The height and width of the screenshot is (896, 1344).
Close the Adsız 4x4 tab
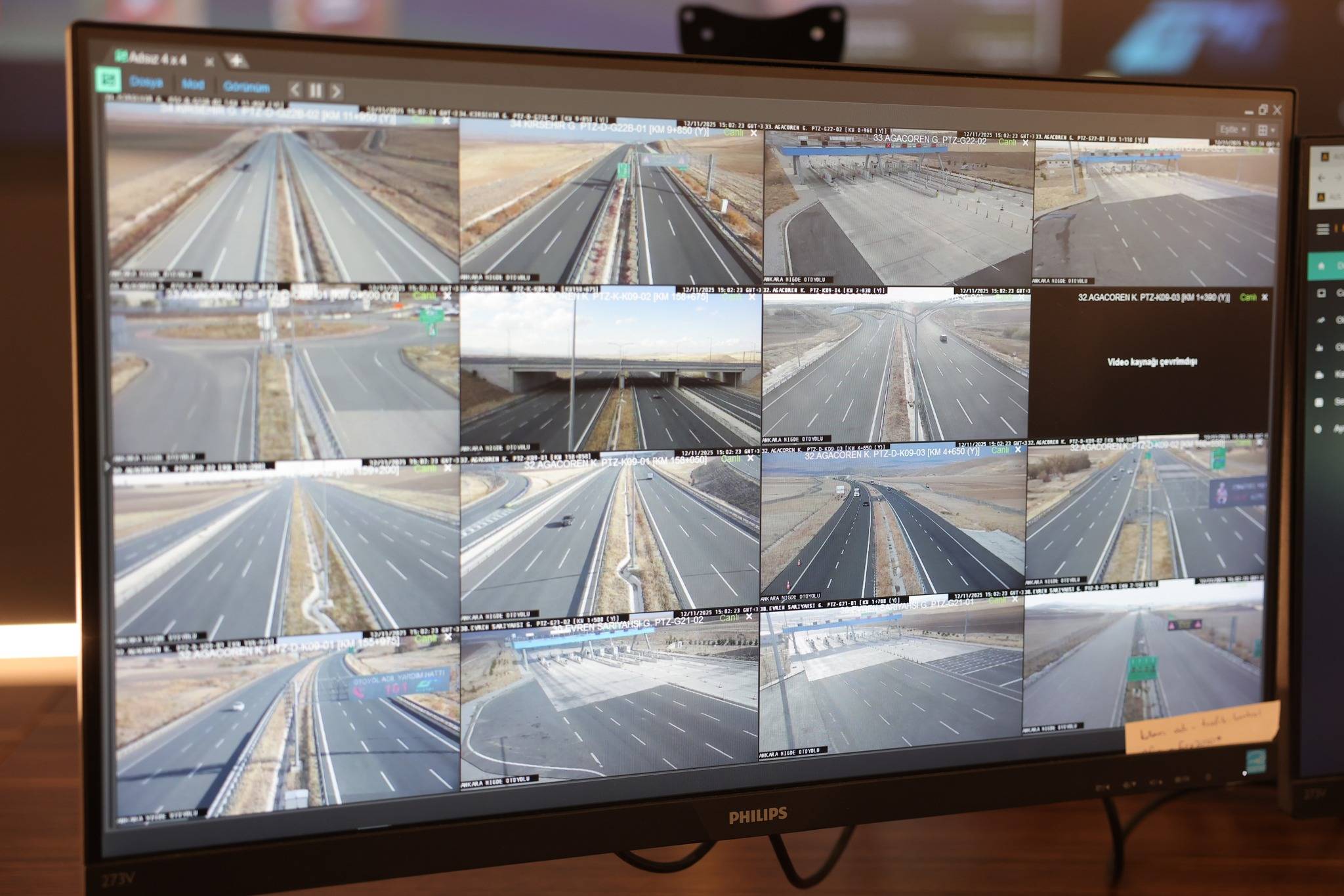coord(209,62)
